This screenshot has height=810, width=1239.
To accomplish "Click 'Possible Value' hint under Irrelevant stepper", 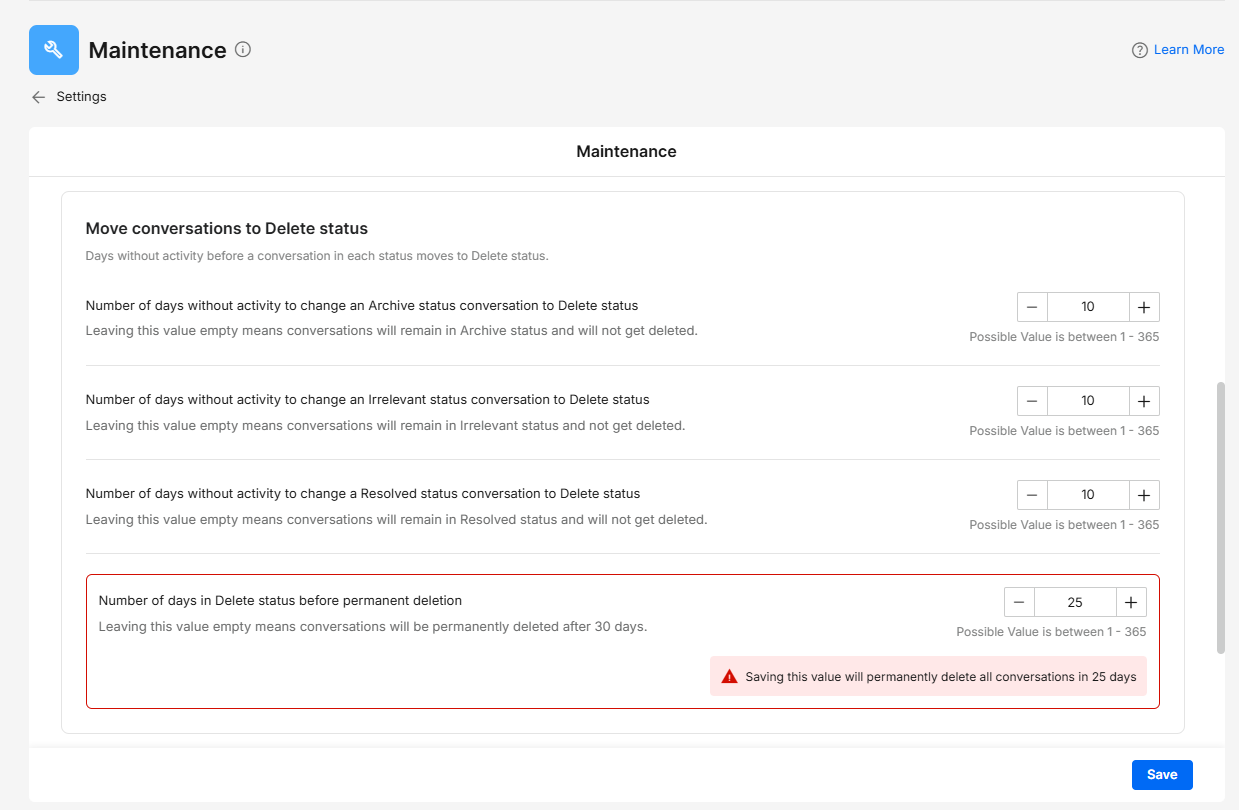I will pos(1064,431).
